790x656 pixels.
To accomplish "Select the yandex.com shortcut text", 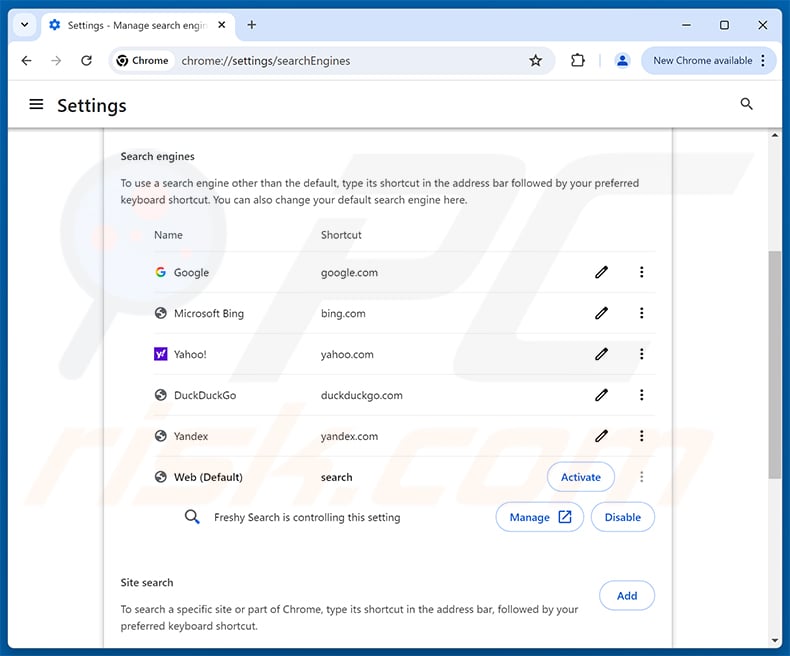I will [x=349, y=436].
